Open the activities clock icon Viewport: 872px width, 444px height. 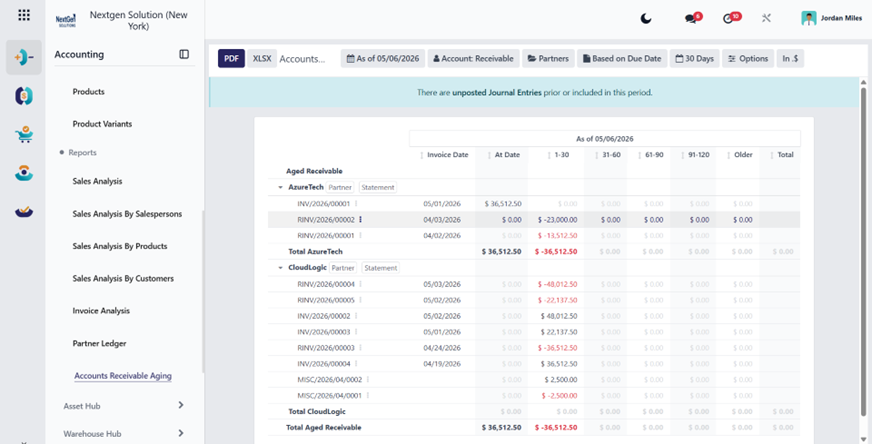click(x=728, y=18)
